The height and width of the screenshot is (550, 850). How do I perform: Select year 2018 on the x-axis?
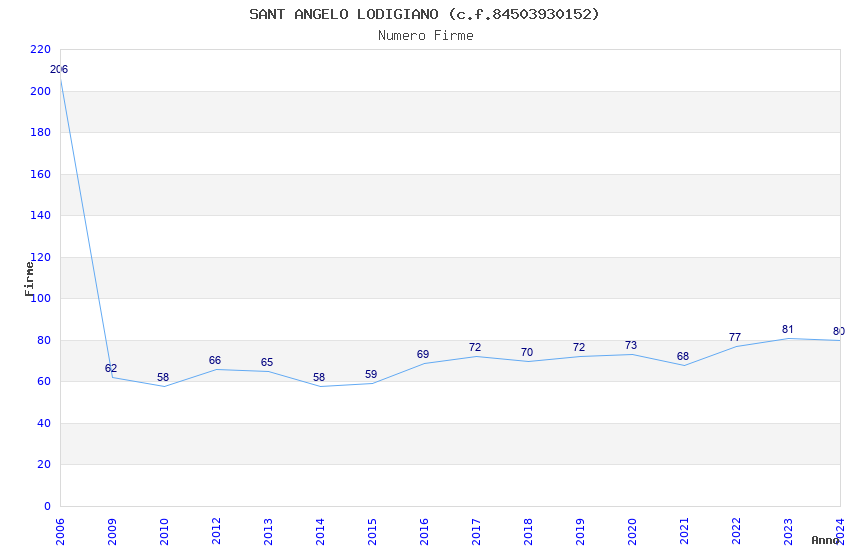(529, 531)
